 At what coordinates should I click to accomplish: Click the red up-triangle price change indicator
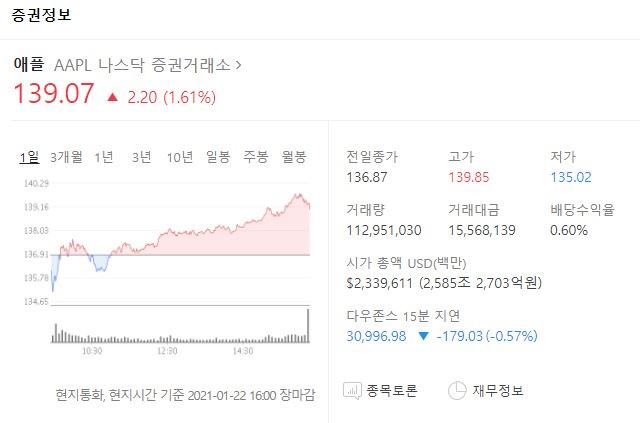[x=112, y=97]
